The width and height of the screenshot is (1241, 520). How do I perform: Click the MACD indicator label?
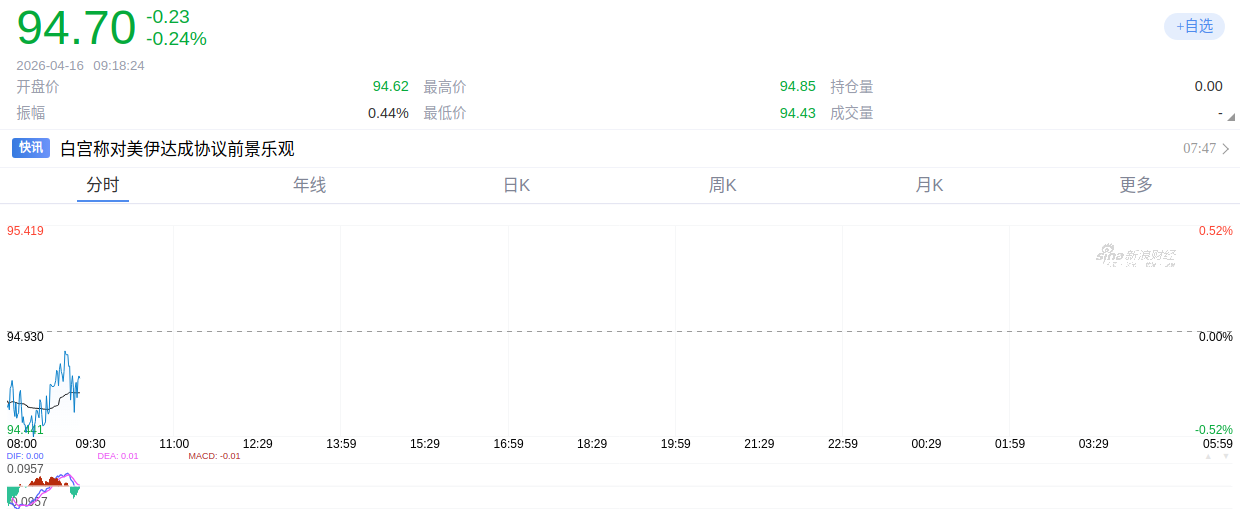pos(214,456)
